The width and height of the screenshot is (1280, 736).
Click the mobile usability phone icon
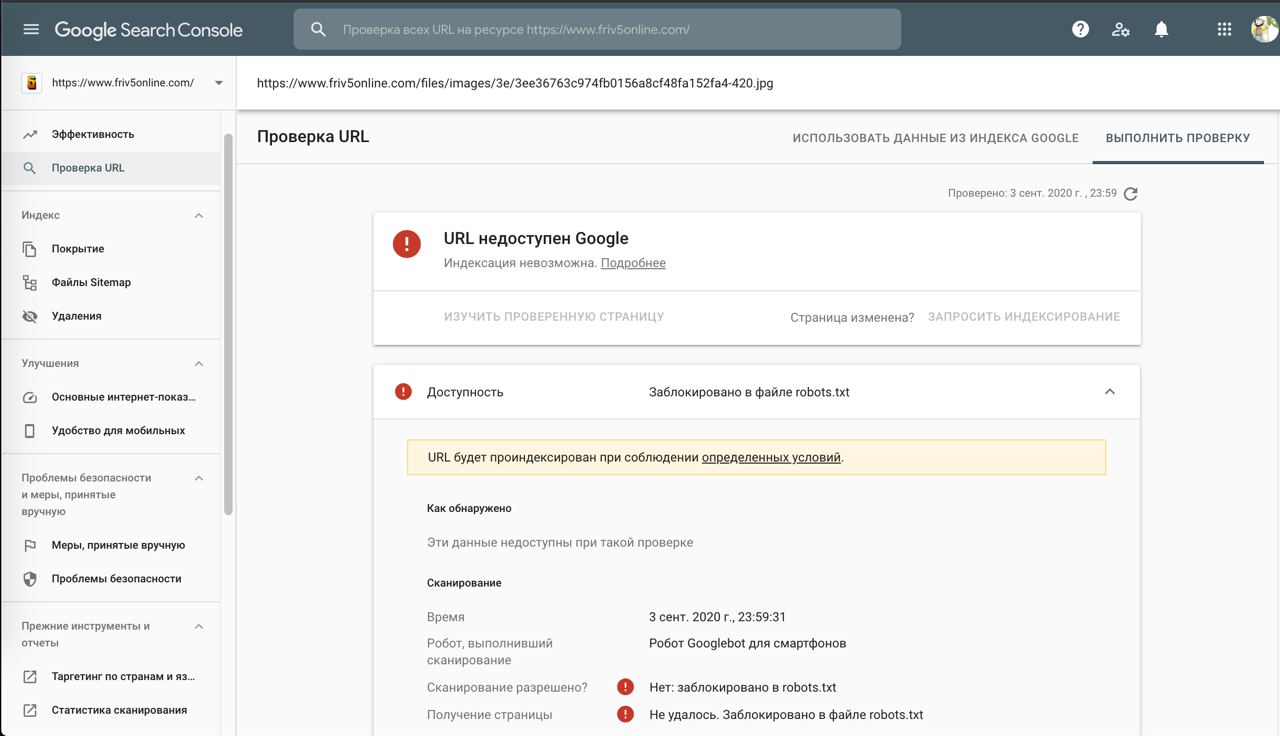click(x=30, y=431)
